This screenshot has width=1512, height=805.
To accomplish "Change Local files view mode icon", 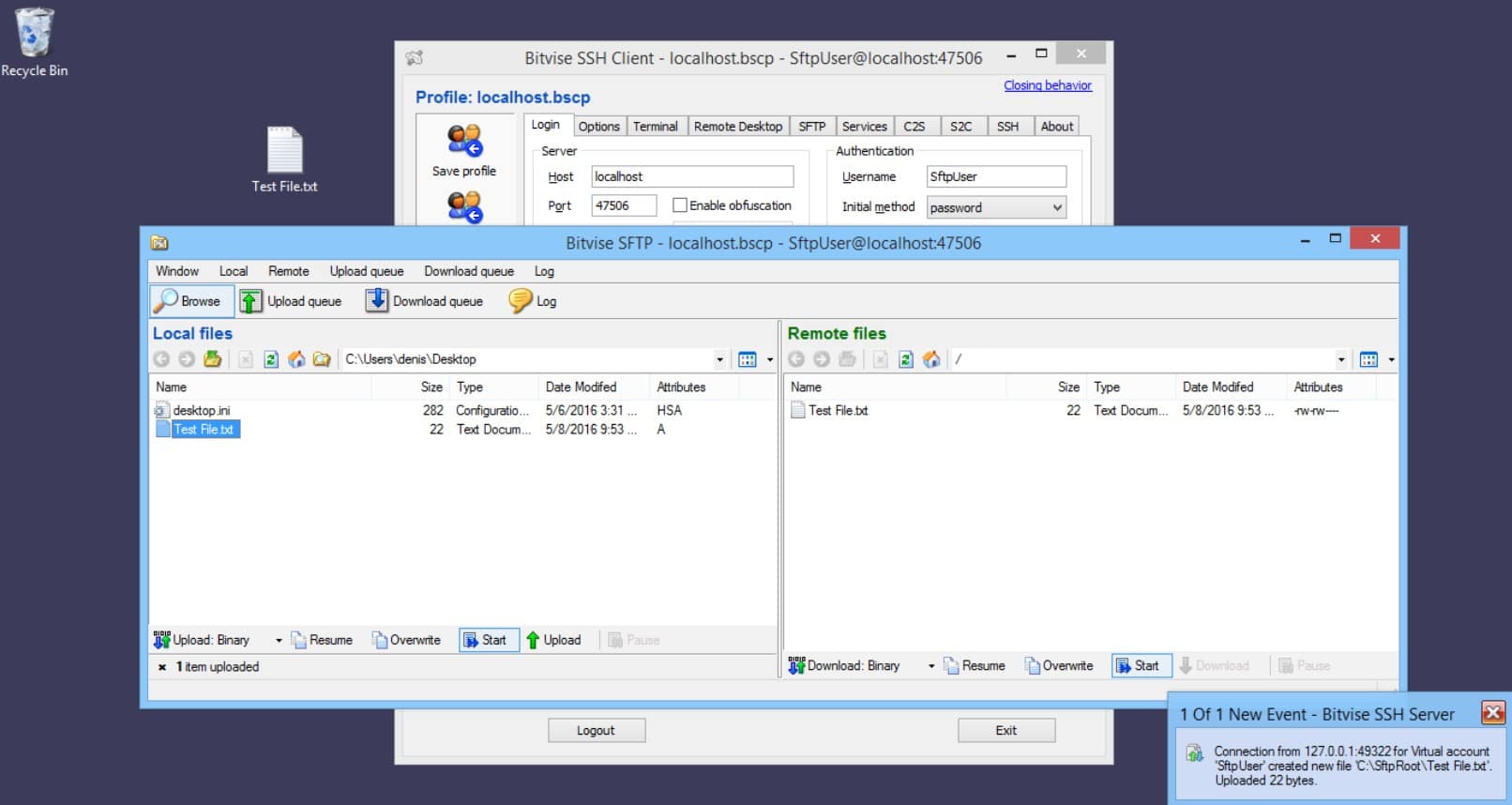I will [748, 359].
